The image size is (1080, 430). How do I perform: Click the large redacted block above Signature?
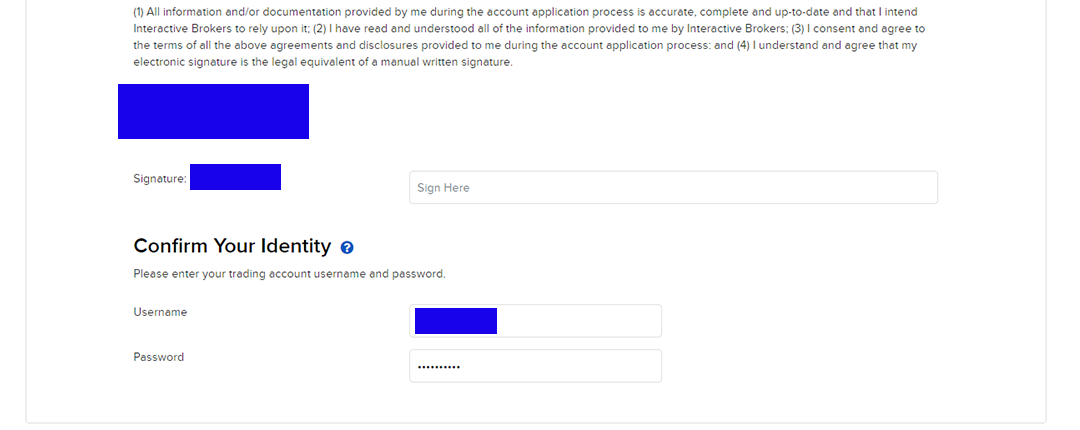tap(213, 111)
